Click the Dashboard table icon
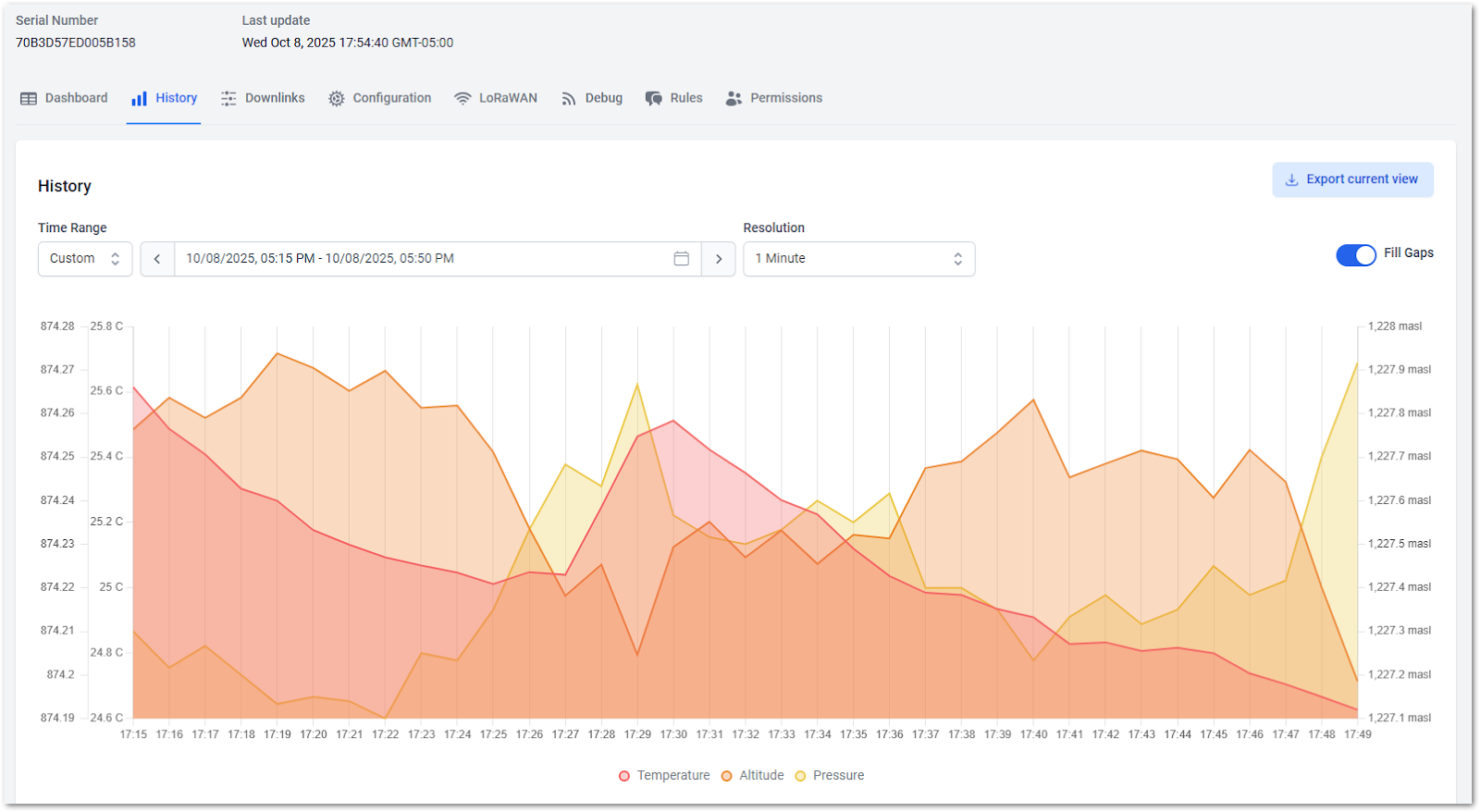The width and height of the screenshot is (1480, 812). [29, 99]
